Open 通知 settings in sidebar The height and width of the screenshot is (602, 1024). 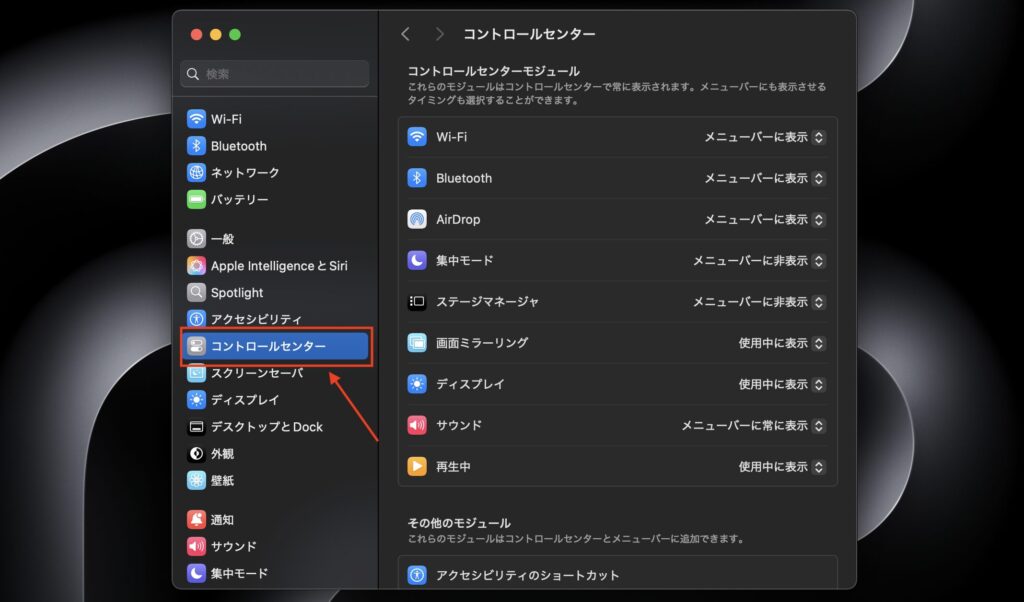[276, 520]
